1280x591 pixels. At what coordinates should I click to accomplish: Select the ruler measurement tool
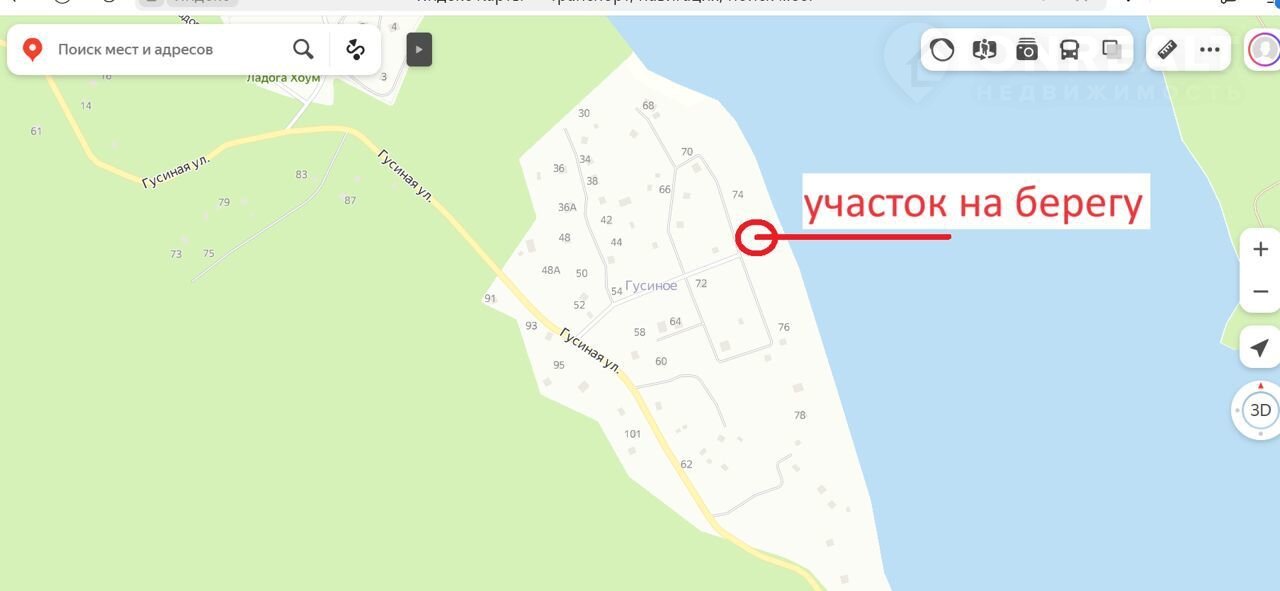coord(1167,49)
